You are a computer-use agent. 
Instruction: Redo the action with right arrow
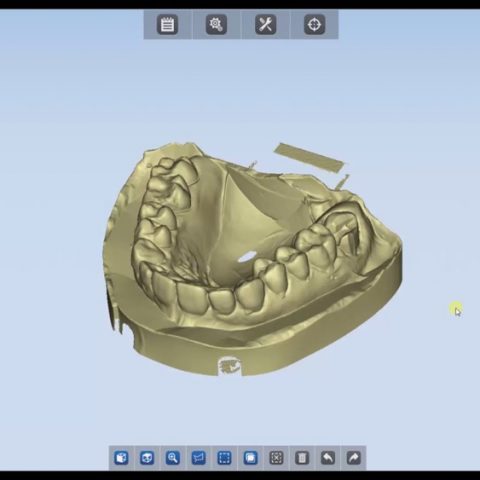tap(354, 458)
